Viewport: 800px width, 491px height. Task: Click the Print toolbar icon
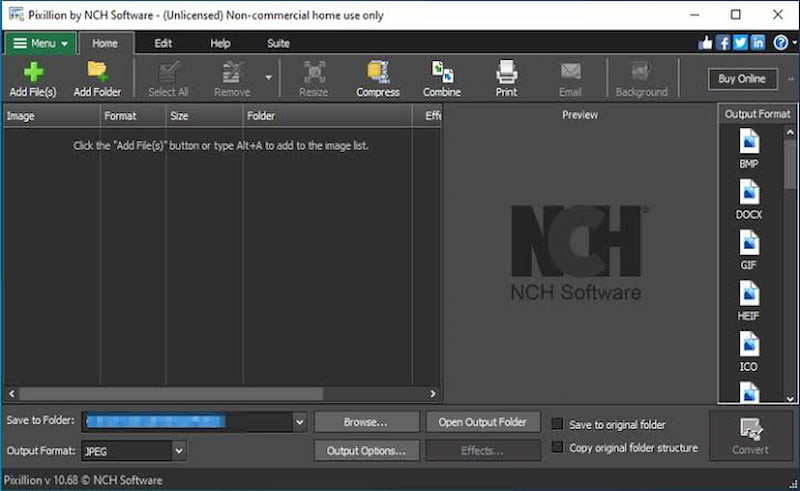[506, 79]
